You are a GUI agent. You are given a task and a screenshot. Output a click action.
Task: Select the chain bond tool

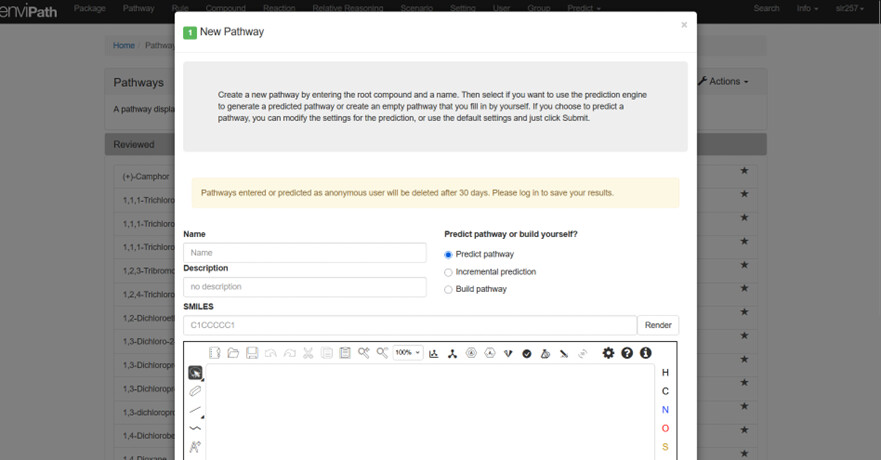click(x=195, y=429)
